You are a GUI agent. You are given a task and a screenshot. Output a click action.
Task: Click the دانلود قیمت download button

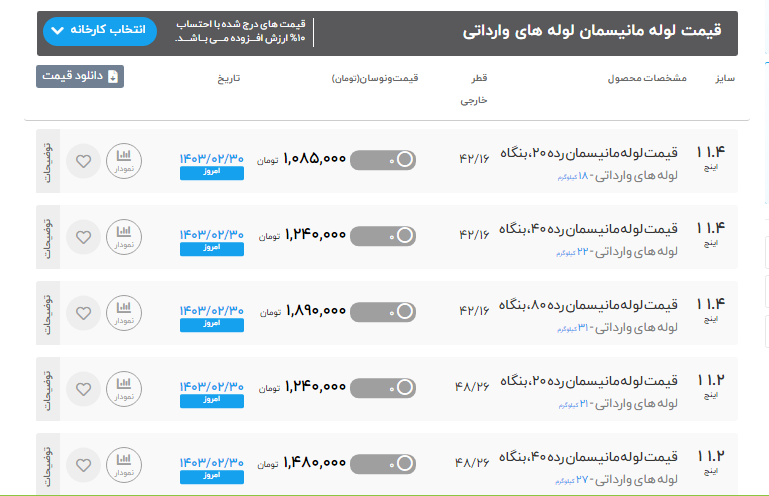[x=80, y=77]
